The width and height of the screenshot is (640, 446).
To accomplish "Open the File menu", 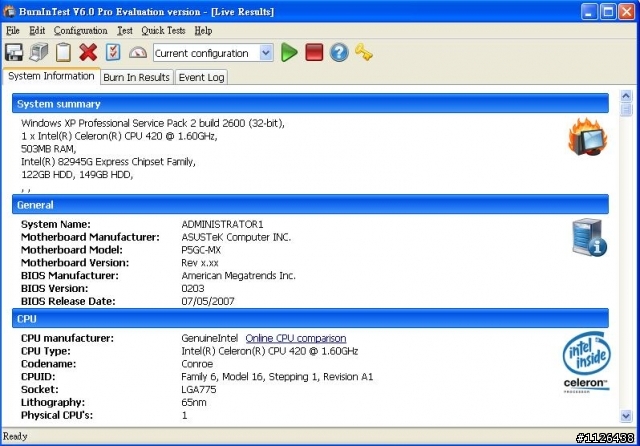I will (13, 31).
